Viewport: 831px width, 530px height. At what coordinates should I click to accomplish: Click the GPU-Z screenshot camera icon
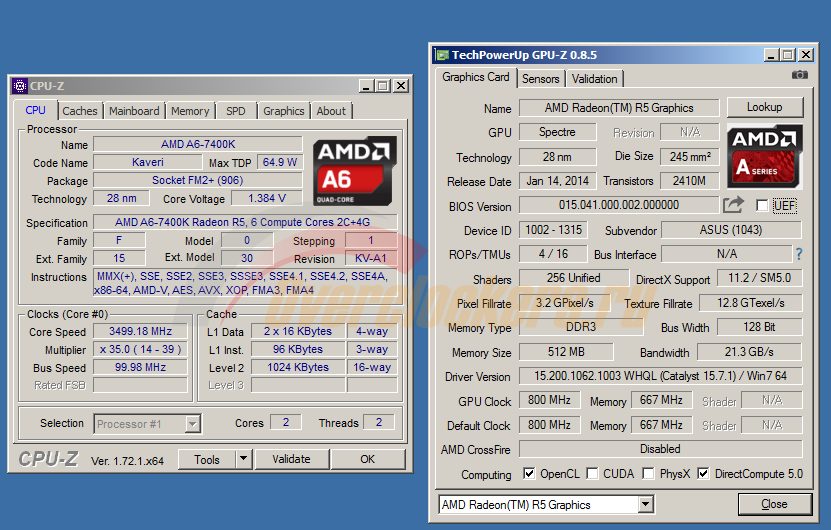point(799,76)
